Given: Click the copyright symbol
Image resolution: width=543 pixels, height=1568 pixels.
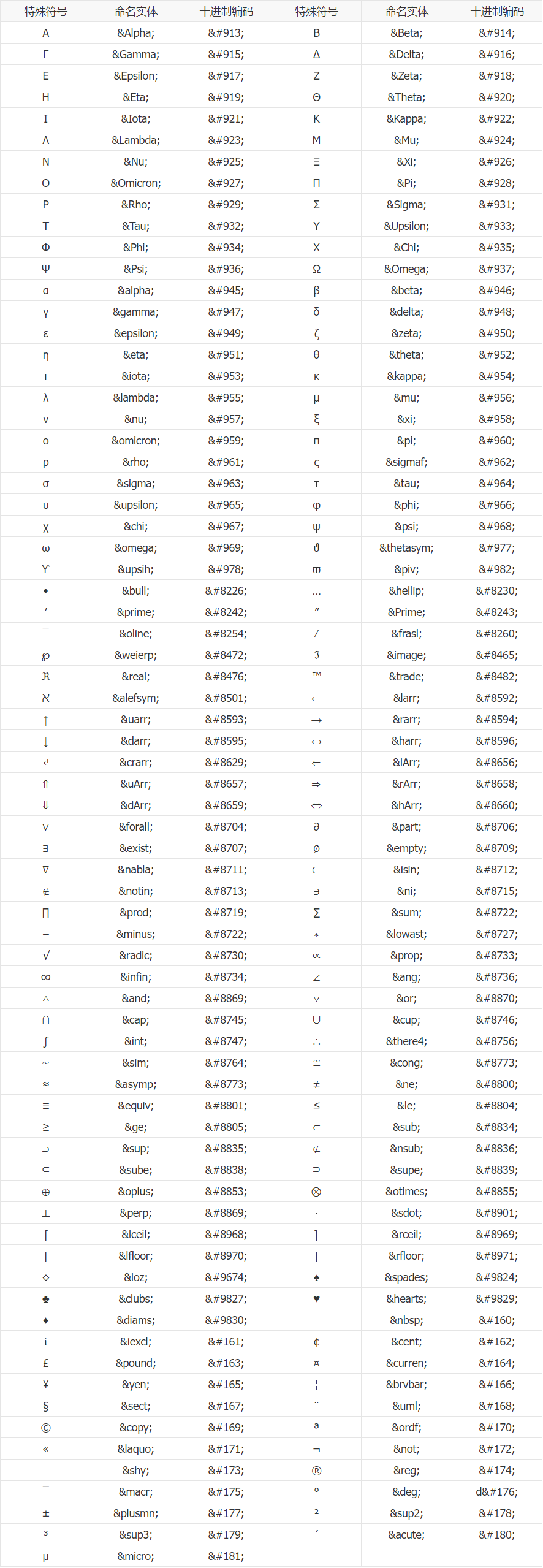Looking at the screenshot, I should [x=45, y=1428].
